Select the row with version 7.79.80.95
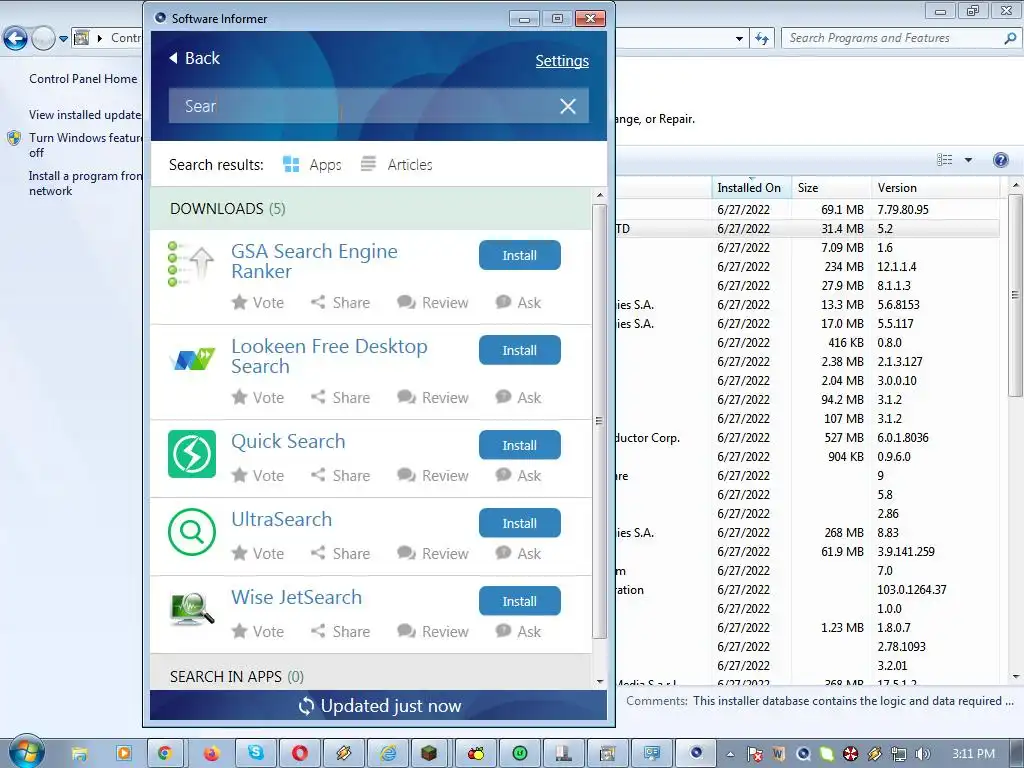 pos(808,210)
